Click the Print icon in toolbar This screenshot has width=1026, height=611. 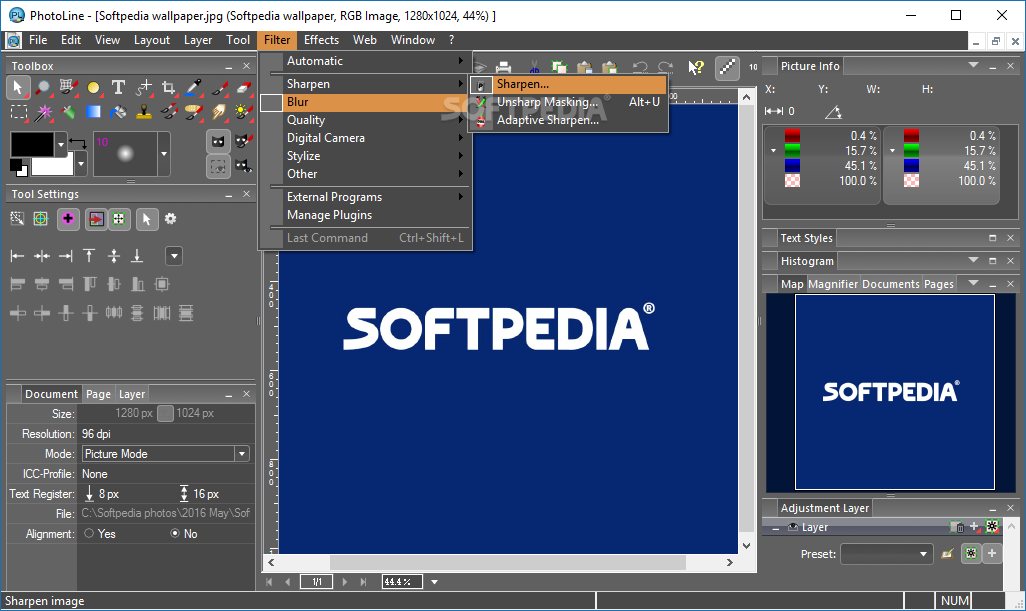point(503,67)
